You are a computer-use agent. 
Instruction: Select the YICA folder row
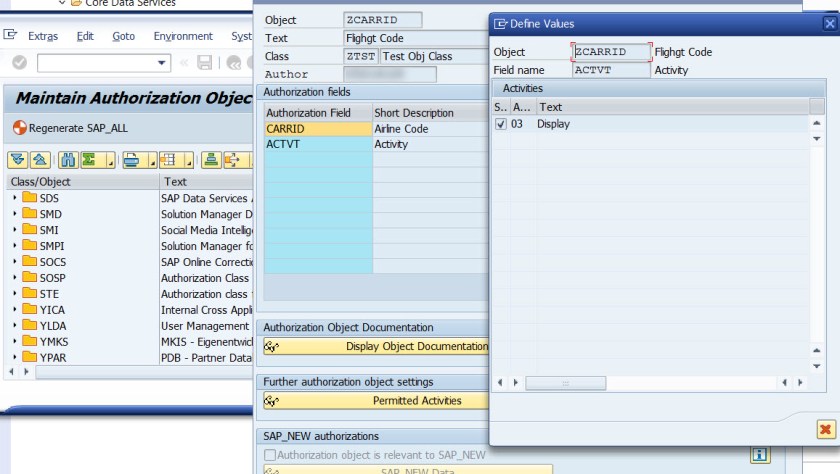(131, 310)
